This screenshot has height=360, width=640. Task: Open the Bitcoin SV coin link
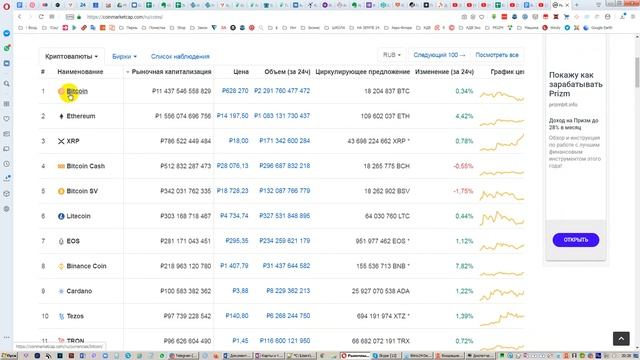[x=82, y=191]
